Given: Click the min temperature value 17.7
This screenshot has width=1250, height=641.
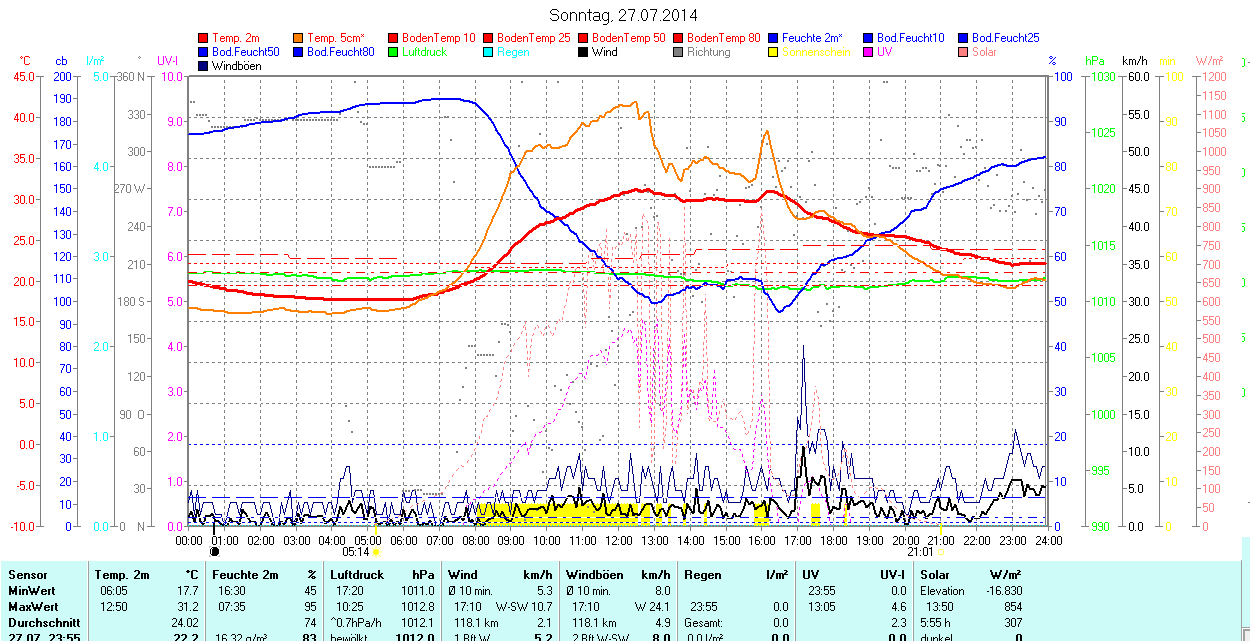Looking at the screenshot, I should pos(187,591).
